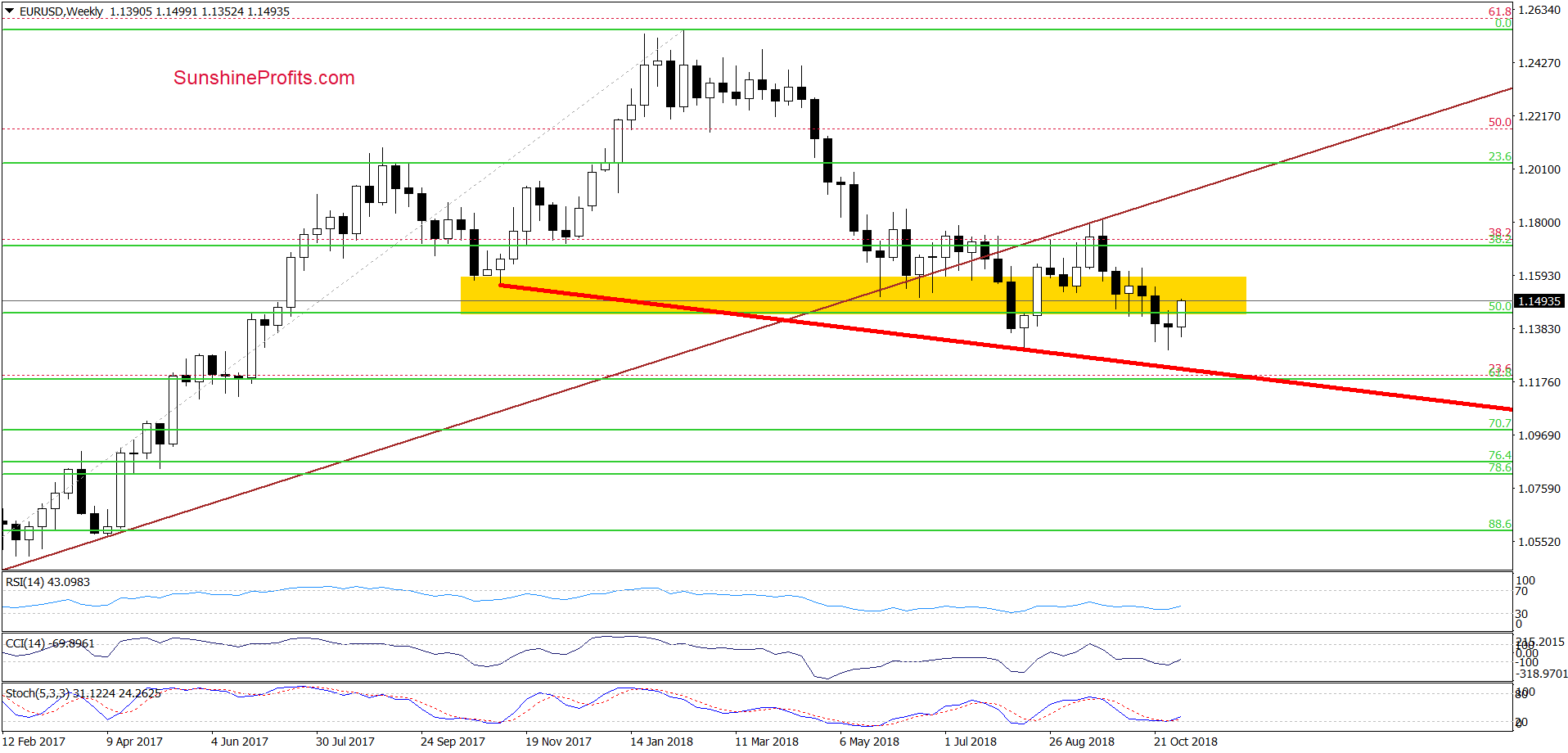This screenshot has width=1568, height=753.
Task: Click the CCI(14) indicator label
Action: [x=50, y=643]
